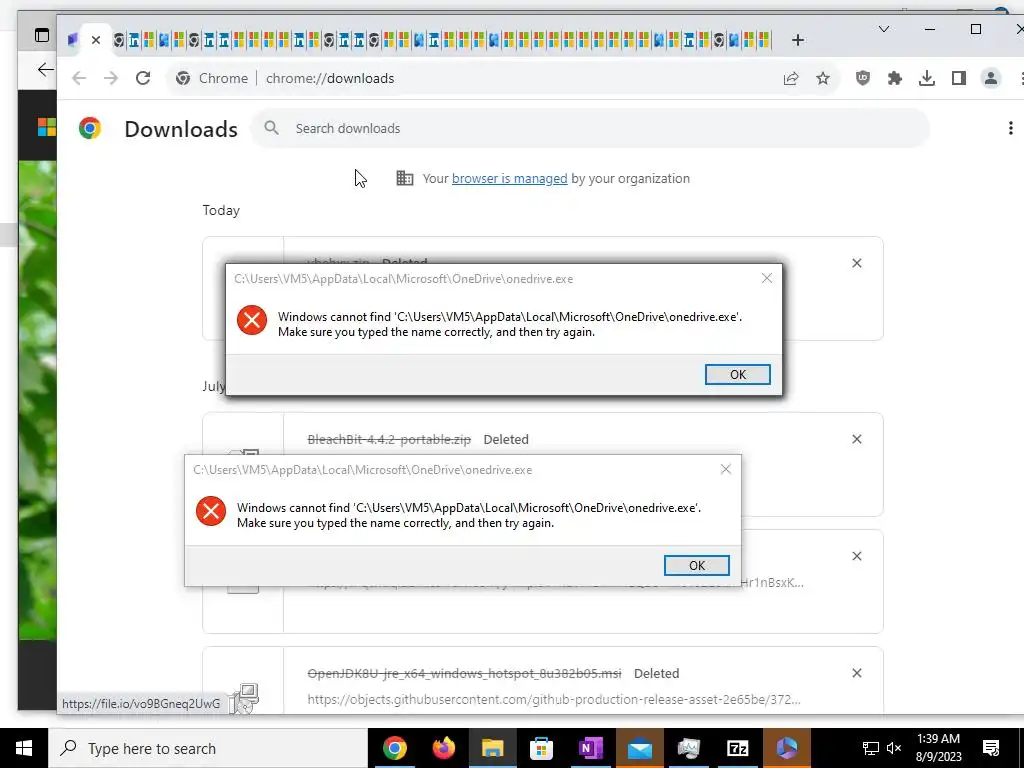This screenshot has width=1024, height=768.
Task: Open Microsoft Store from the taskbar
Action: [x=541, y=748]
